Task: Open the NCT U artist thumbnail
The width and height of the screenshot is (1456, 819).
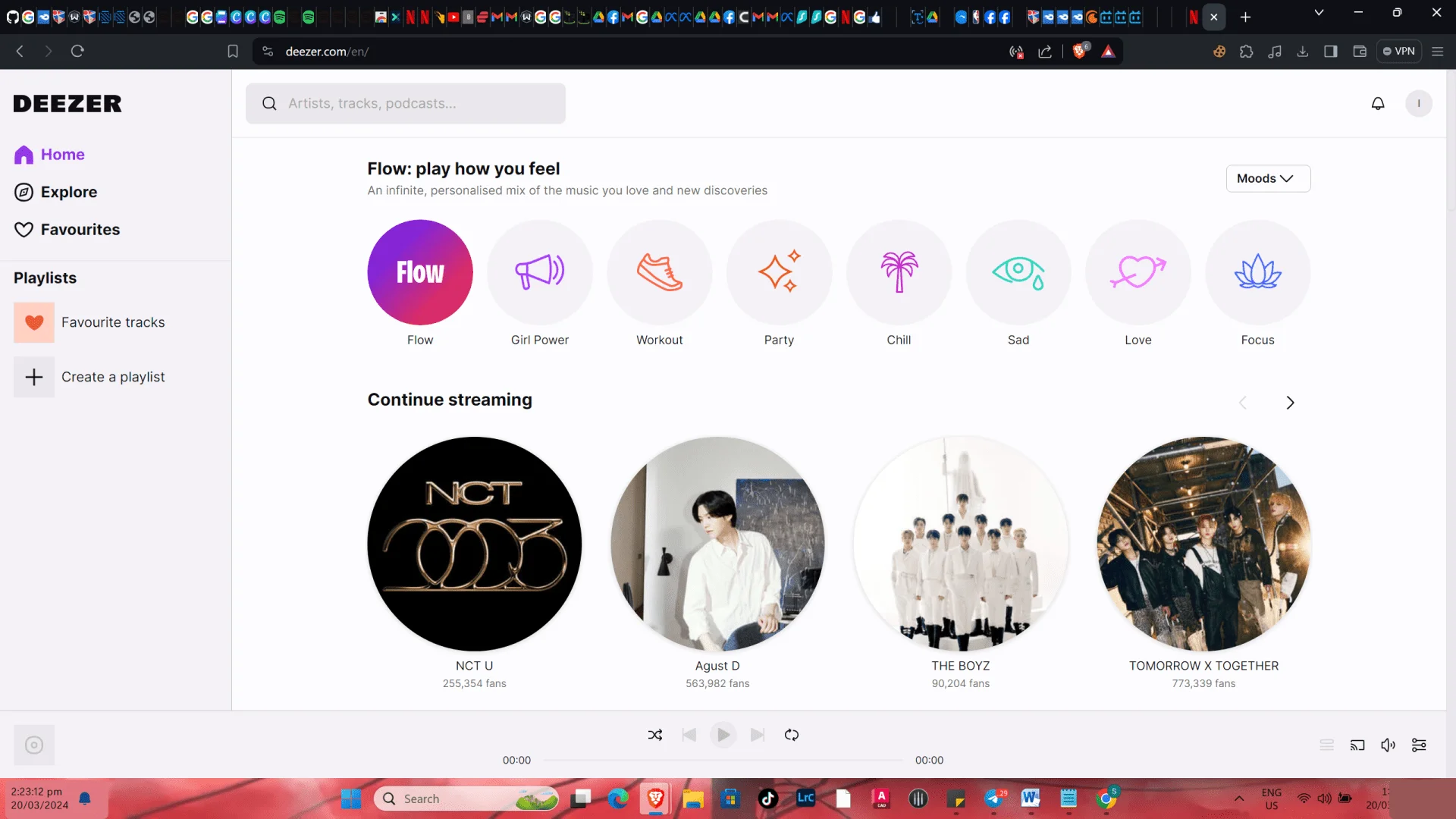Action: tap(475, 544)
